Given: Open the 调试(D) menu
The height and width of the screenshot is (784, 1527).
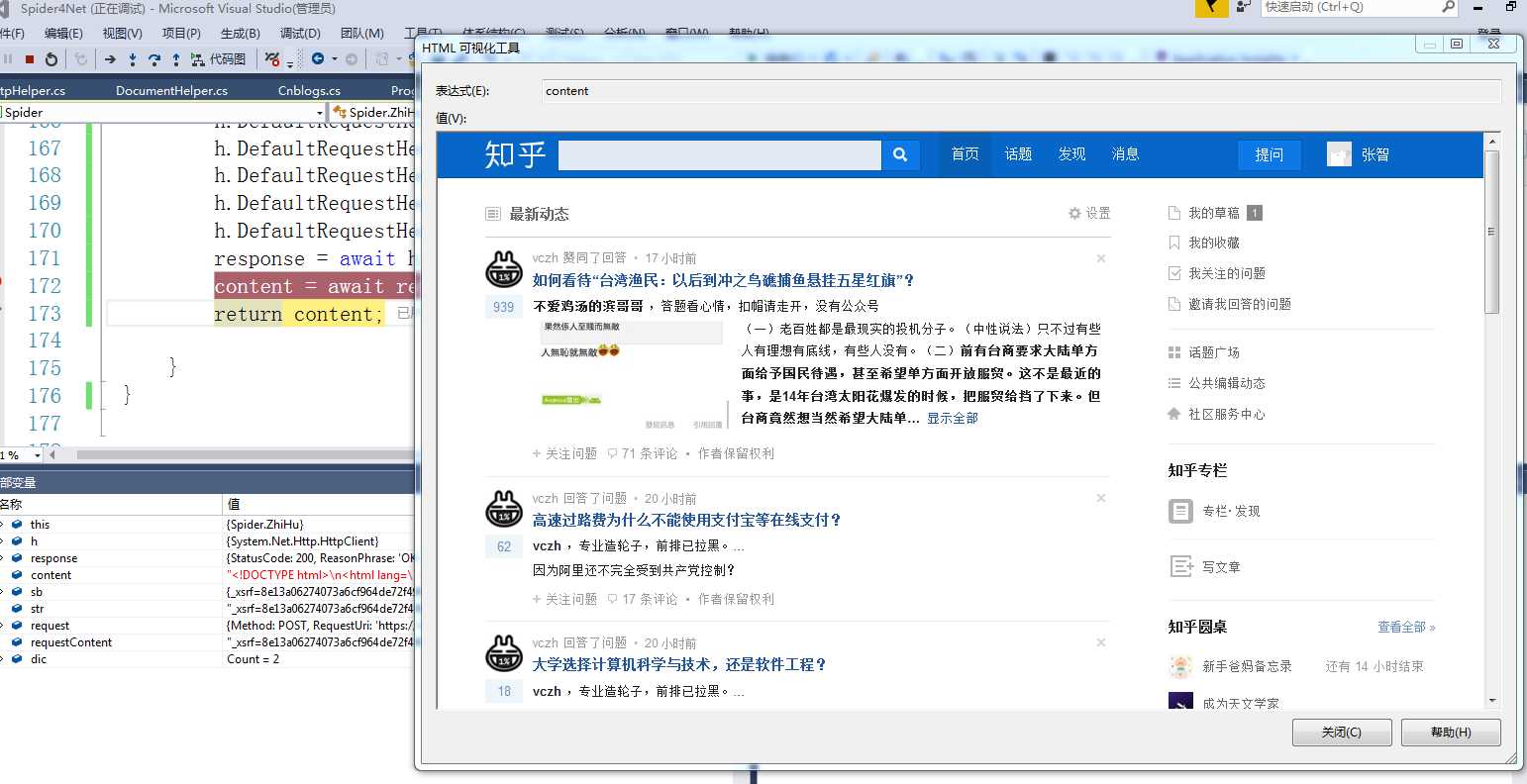Looking at the screenshot, I should point(300,33).
